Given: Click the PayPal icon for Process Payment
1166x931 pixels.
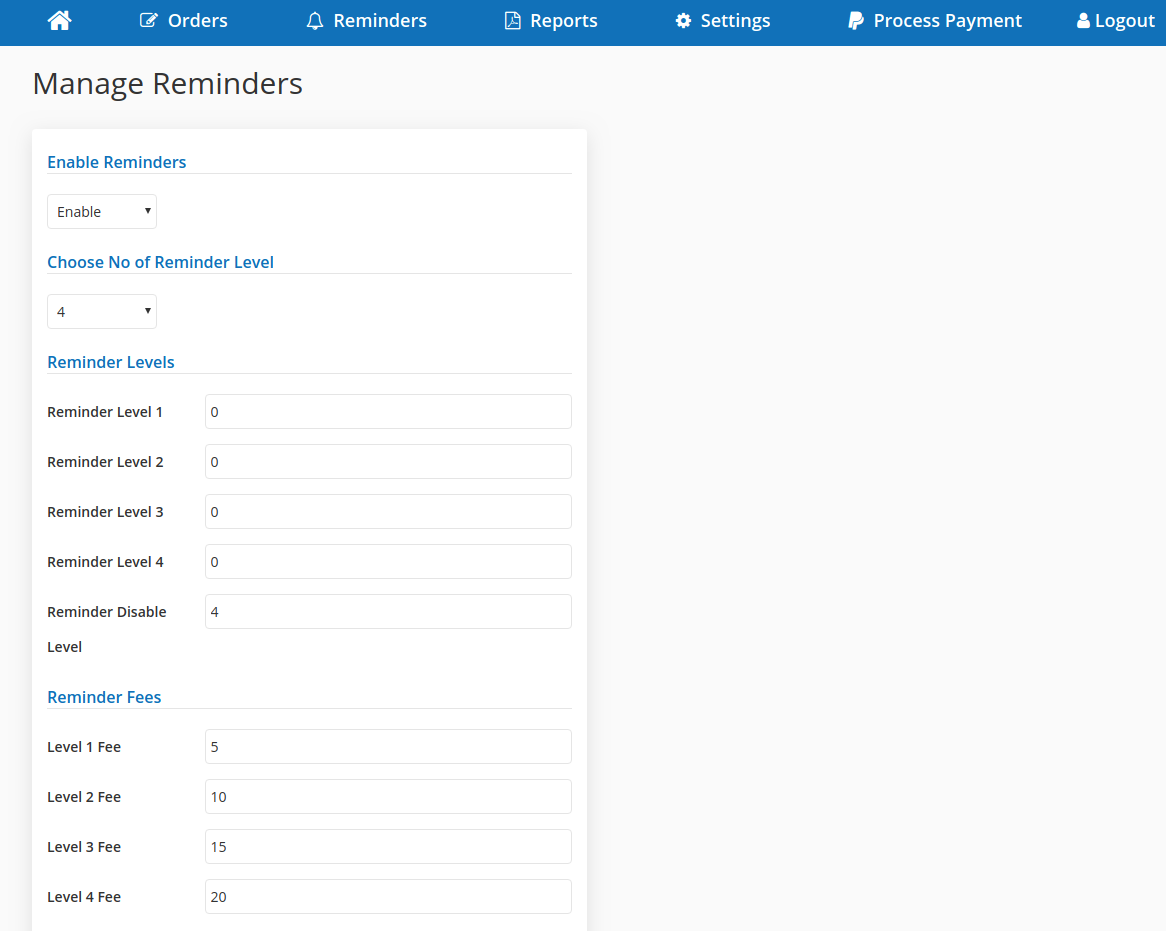Looking at the screenshot, I should pyautogui.click(x=856, y=21).
